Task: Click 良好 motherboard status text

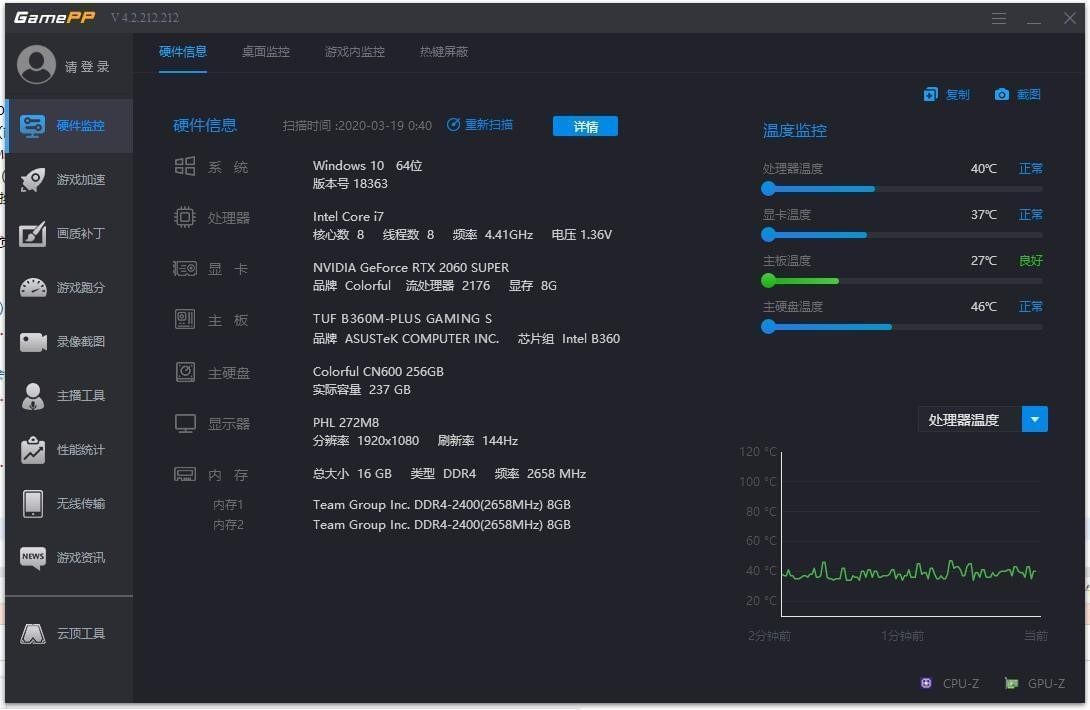Action: click(x=1031, y=260)
